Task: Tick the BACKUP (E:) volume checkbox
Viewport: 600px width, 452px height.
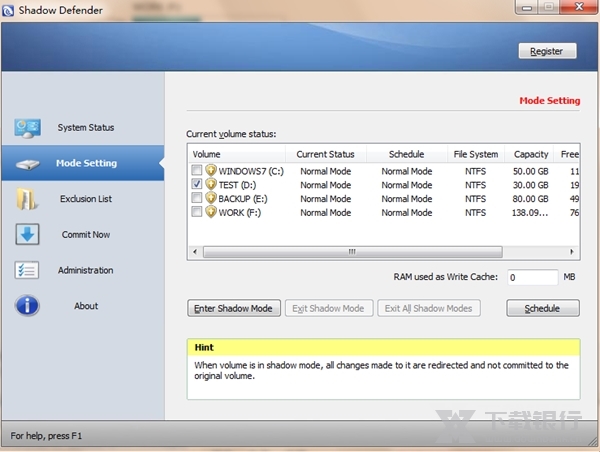Action: point(197,199)
